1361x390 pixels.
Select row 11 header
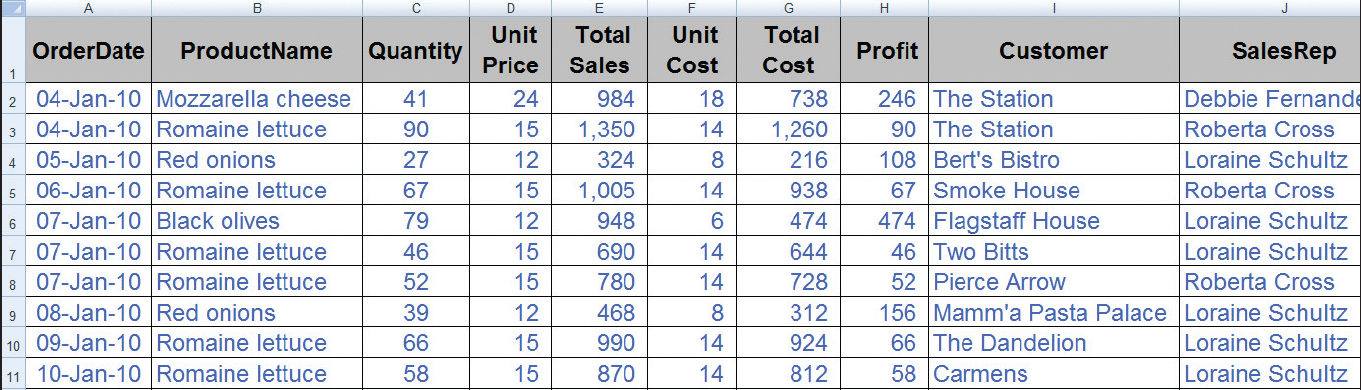point(12,375)
